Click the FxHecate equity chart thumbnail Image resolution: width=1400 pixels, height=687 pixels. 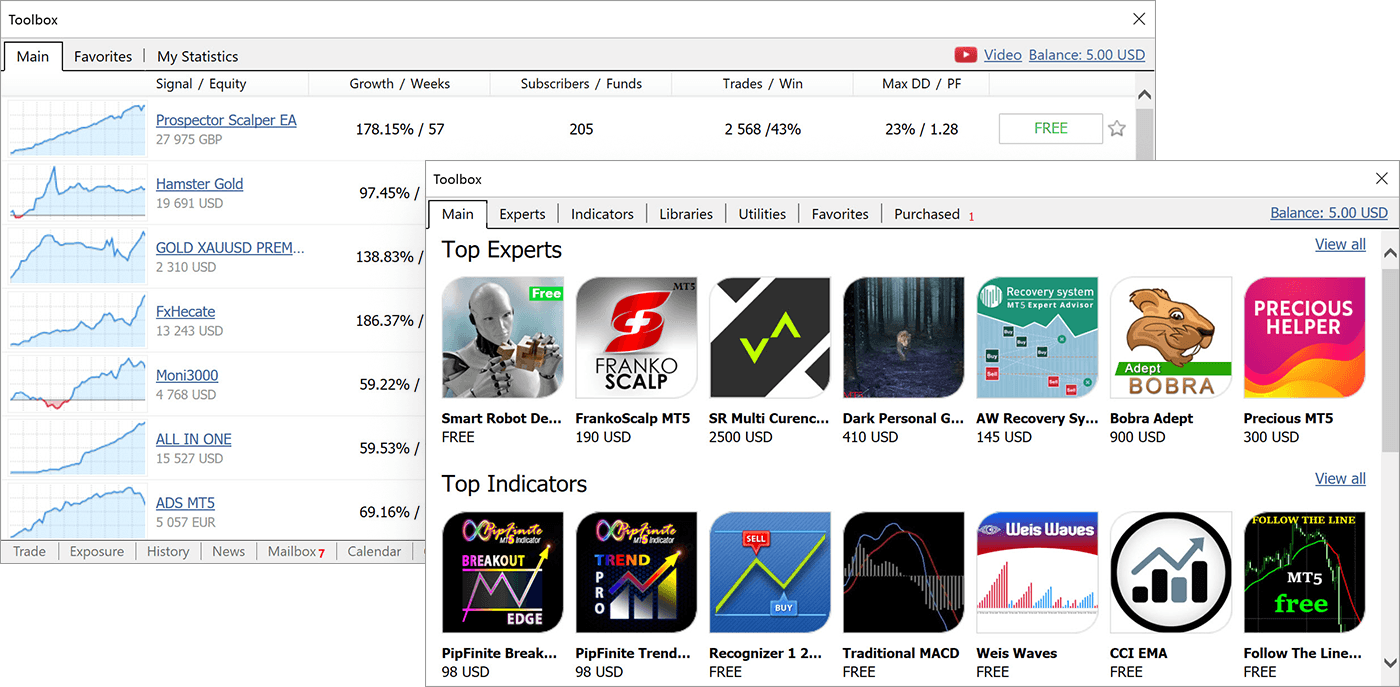(77, 320)
